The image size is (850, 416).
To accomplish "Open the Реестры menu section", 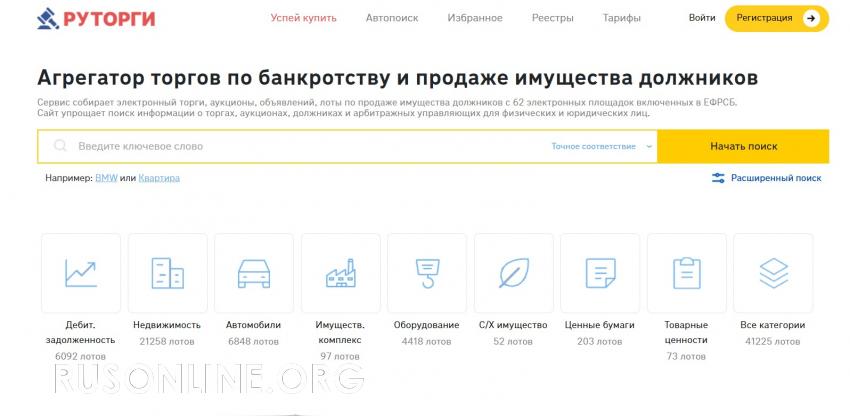I will (x=553, y=18).
